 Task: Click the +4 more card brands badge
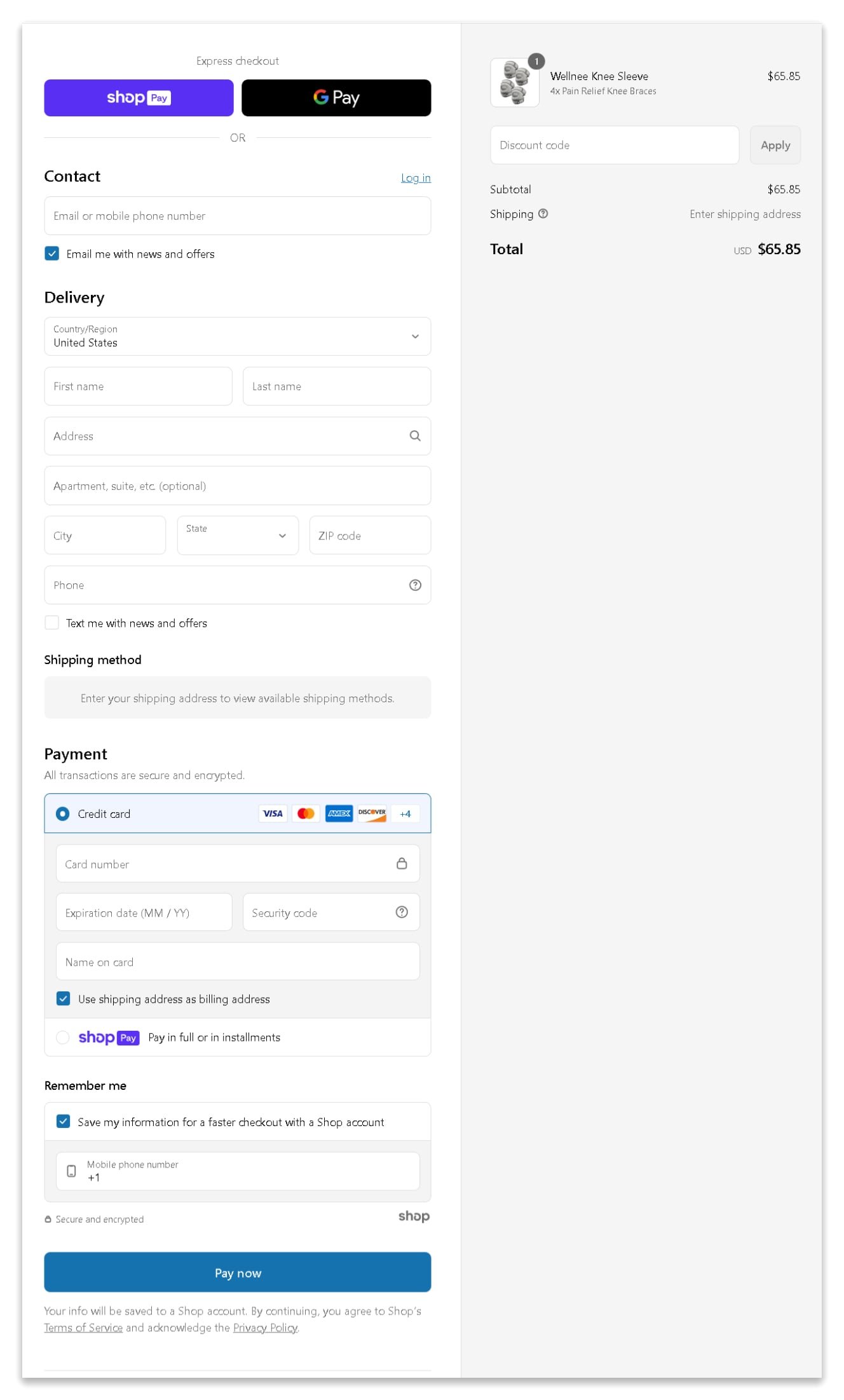tap(405, 813)
